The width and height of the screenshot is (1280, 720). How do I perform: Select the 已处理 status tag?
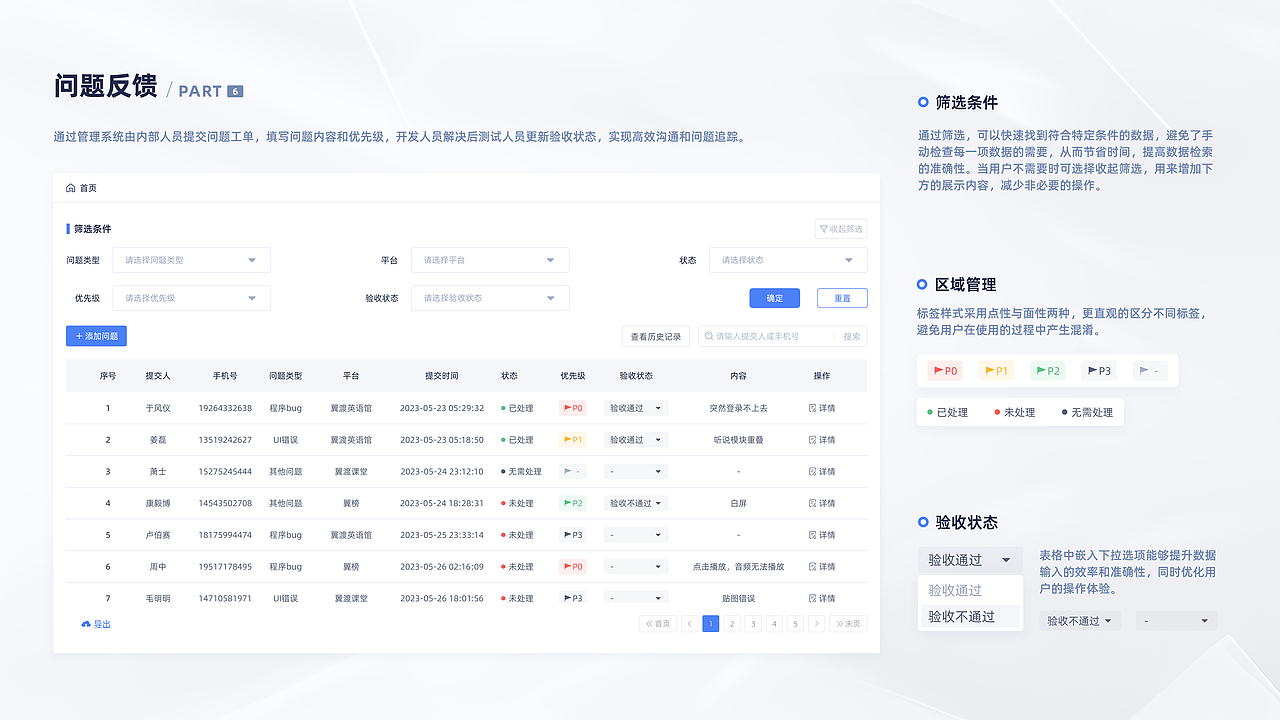(x=947, y=411)
